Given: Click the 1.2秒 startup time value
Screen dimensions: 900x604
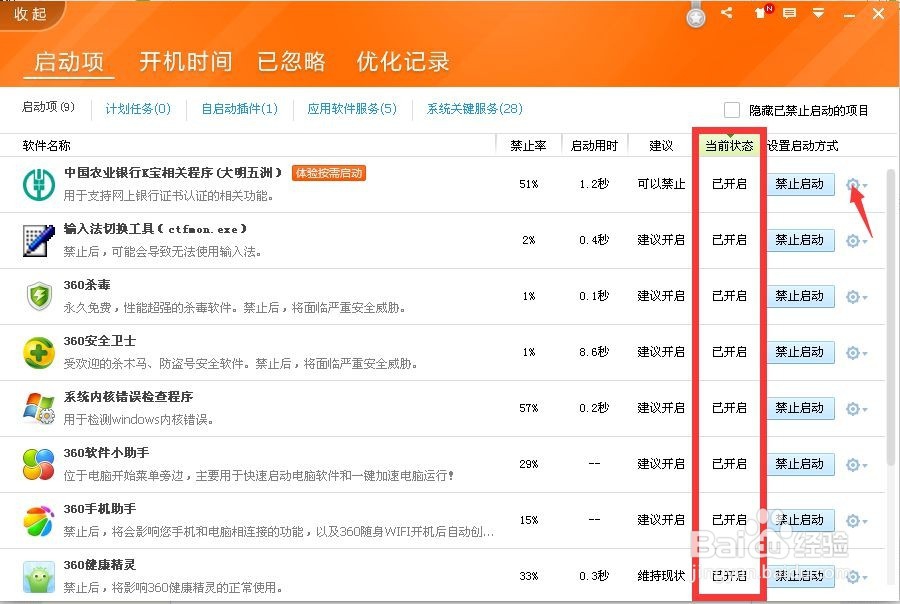Looking at the screenshot, I should (x=593, y=184).
